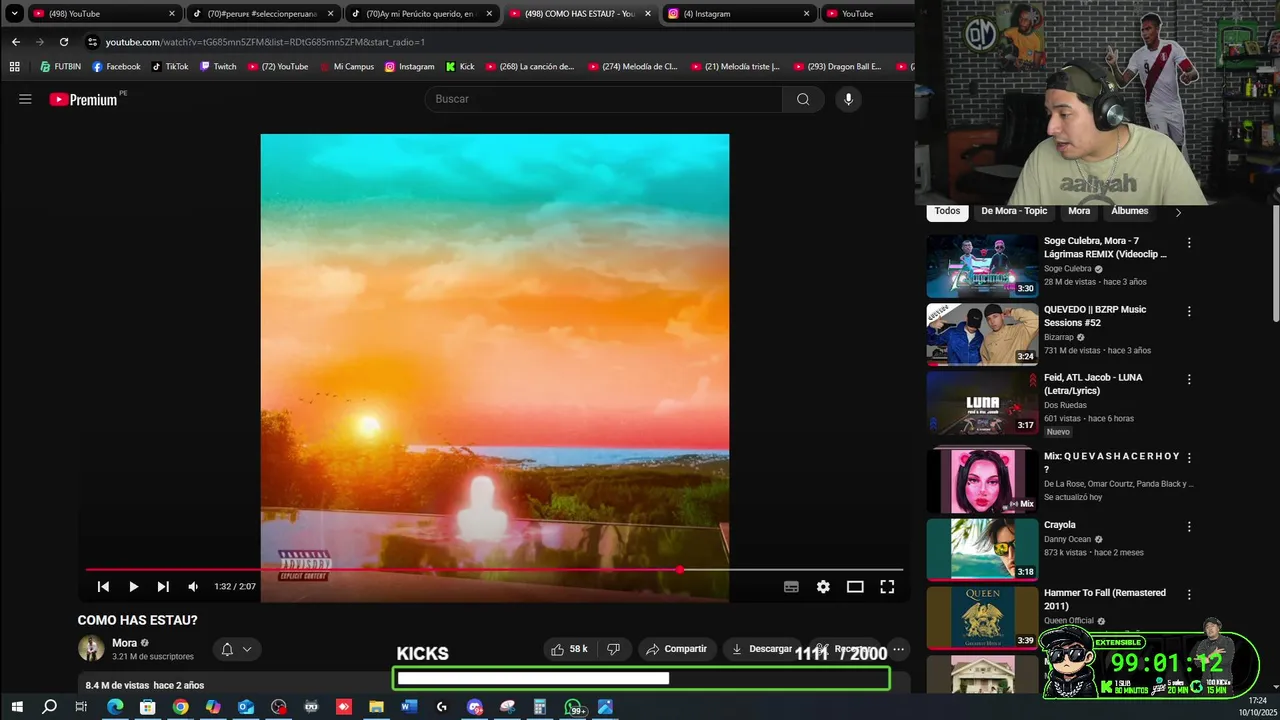Open File Explorer from the taskbar
Viewport: 1280px width, 720px height.
(376, 707)
